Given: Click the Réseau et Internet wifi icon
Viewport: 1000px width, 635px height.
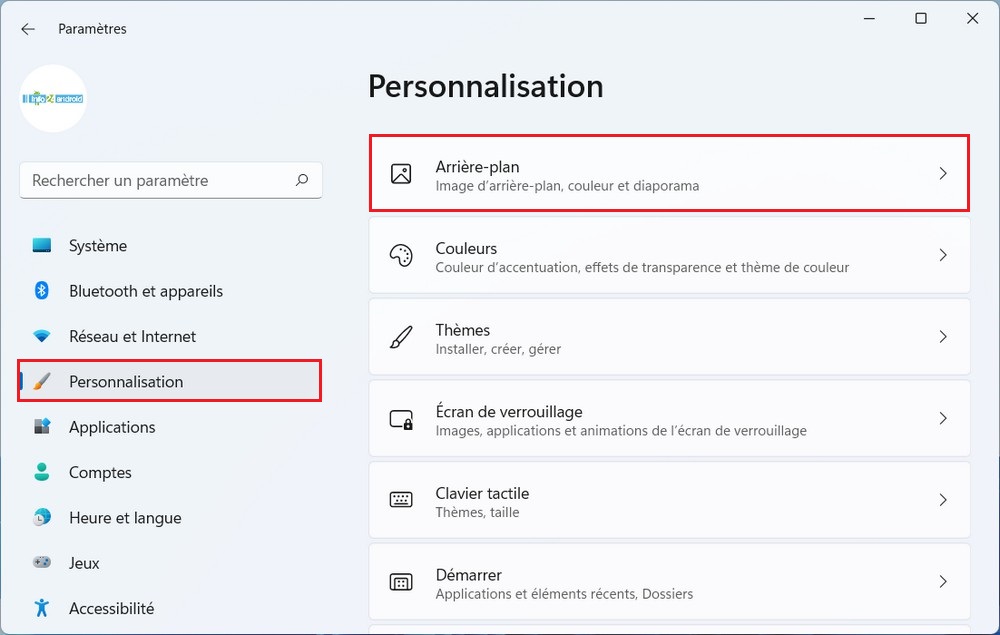Looking at the screenshot, I should coord(41,336).
